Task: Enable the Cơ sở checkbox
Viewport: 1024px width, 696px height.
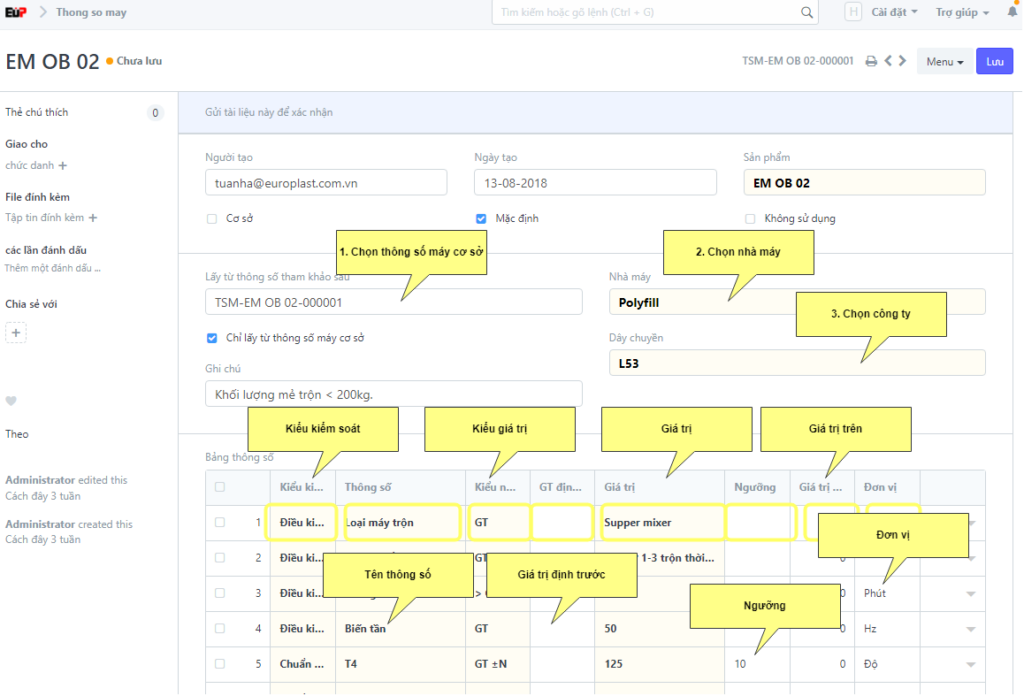Action: [212, 218]
